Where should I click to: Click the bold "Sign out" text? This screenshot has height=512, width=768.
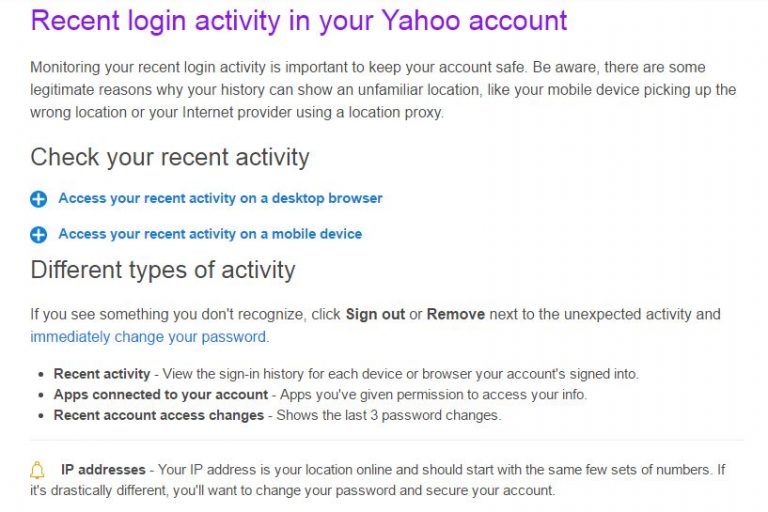click(x=375, y=314)
